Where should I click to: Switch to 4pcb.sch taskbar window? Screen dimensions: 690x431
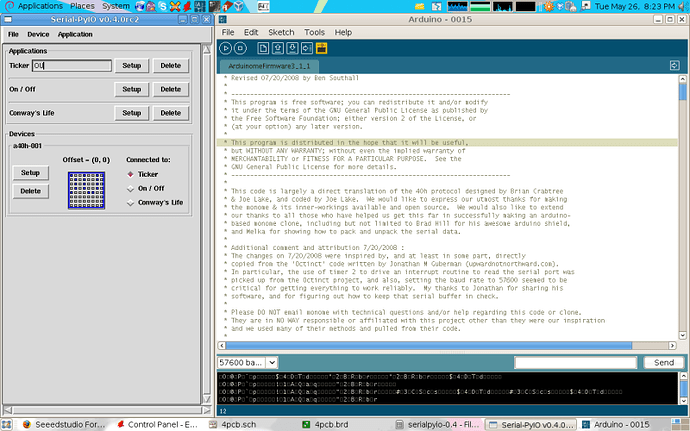click(x=232, y=424)
